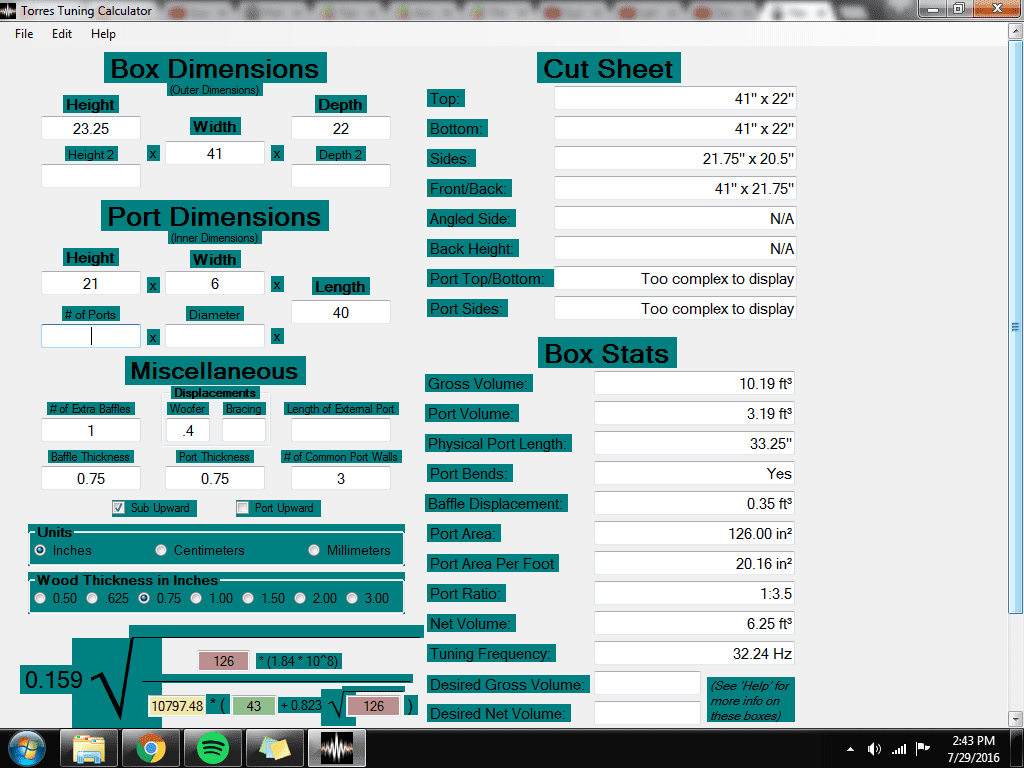Screen dimensions: 1024x768
Task: Click the box Height field 23.25
Action: (x=91, y=128)
